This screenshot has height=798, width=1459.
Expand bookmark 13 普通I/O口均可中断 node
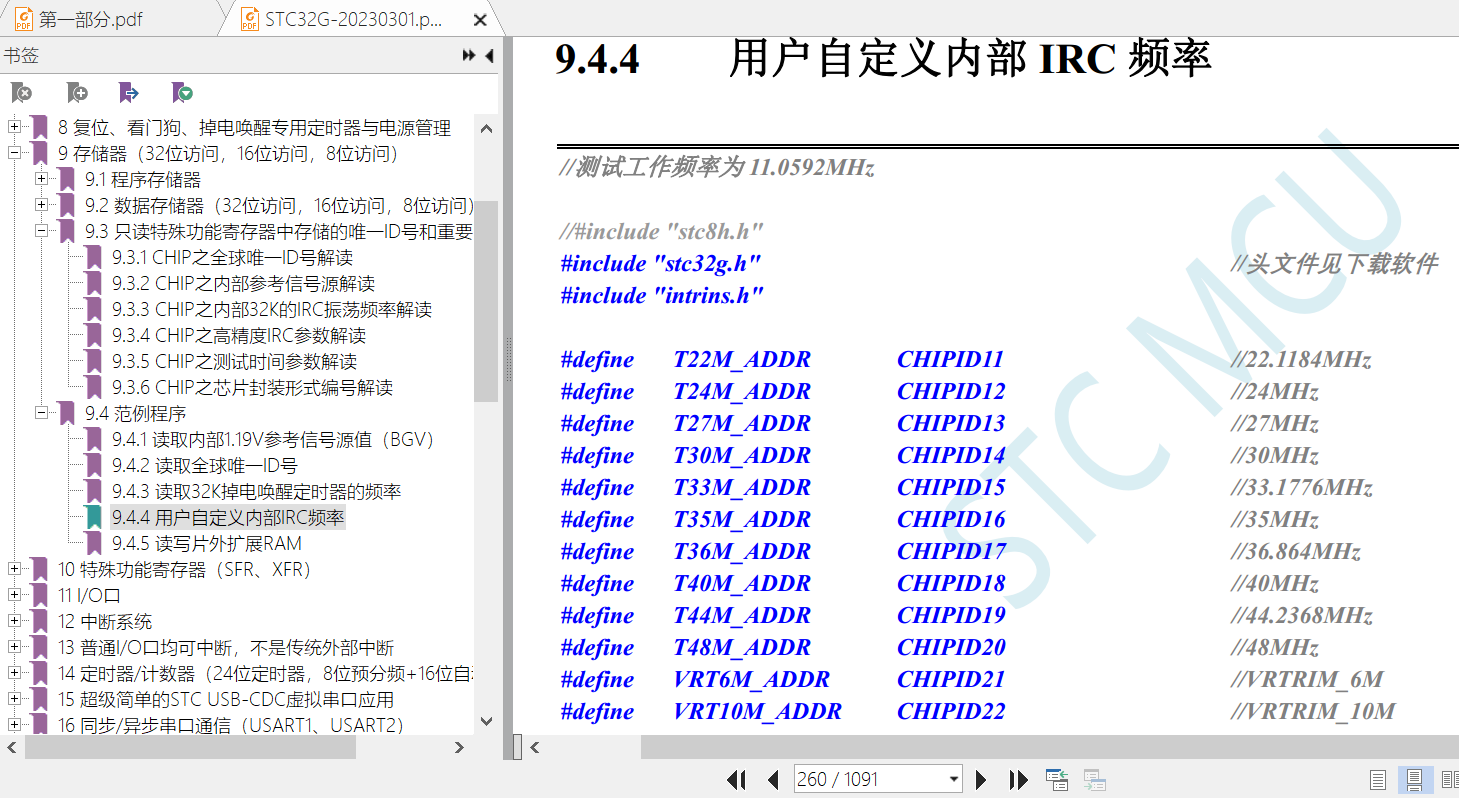coord(15,647)
